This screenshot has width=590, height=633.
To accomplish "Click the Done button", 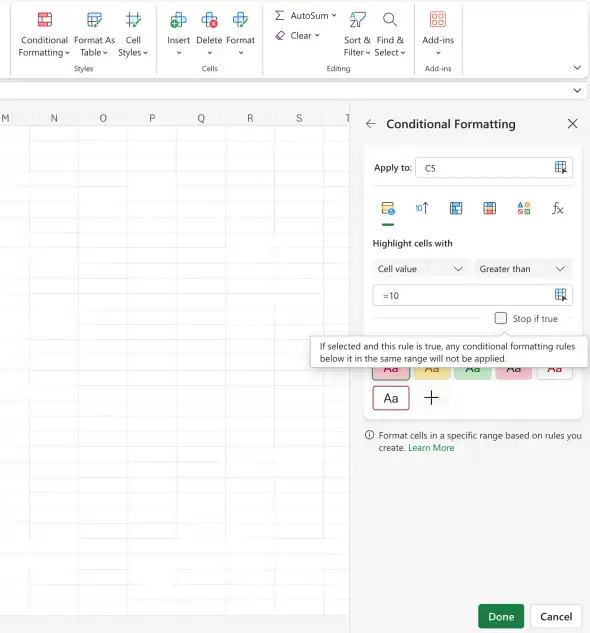I will coord(501,616).
